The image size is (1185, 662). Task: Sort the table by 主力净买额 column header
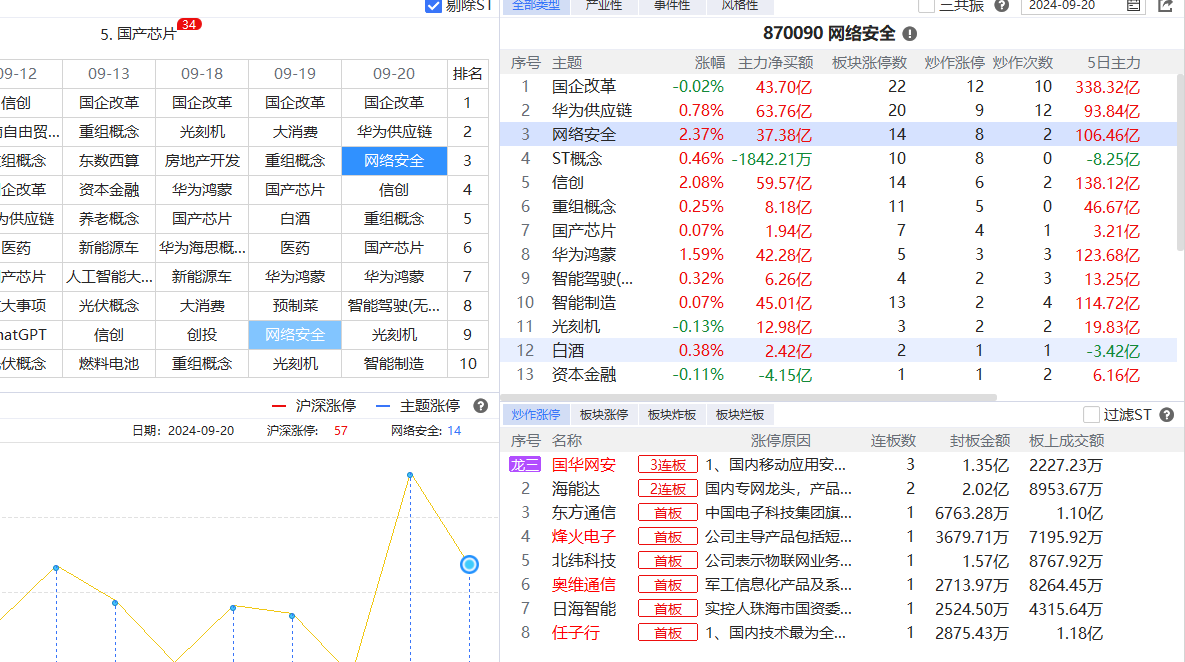tap(775, 62)
